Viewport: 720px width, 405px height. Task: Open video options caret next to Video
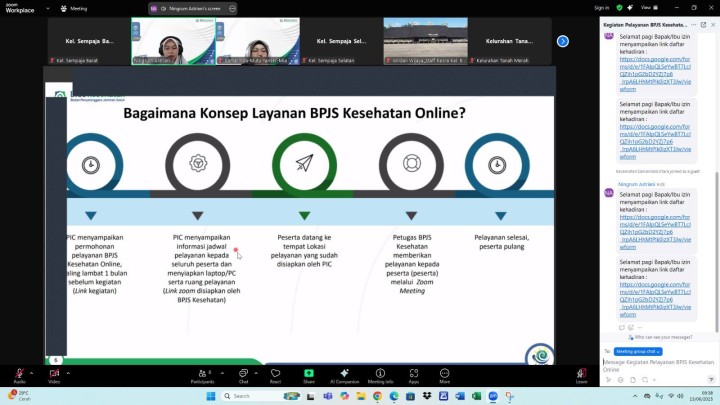[x=68, y=373]
